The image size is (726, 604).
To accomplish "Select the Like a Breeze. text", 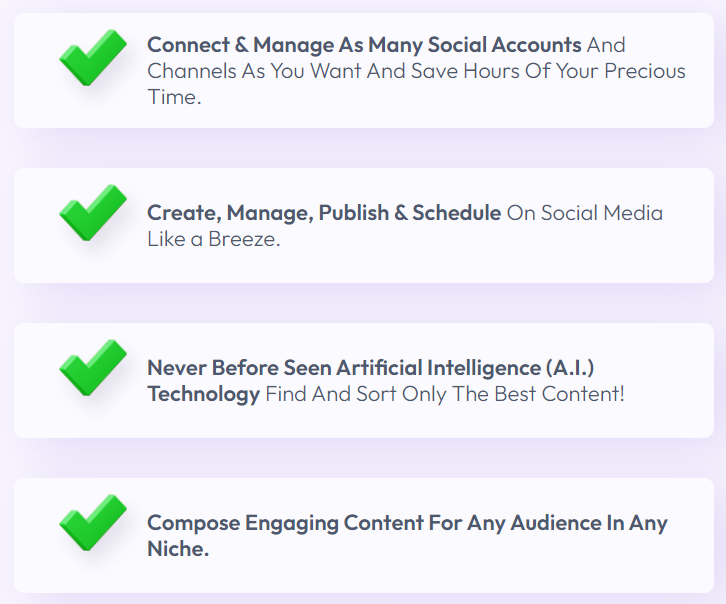I will click(x=213, y=239).
